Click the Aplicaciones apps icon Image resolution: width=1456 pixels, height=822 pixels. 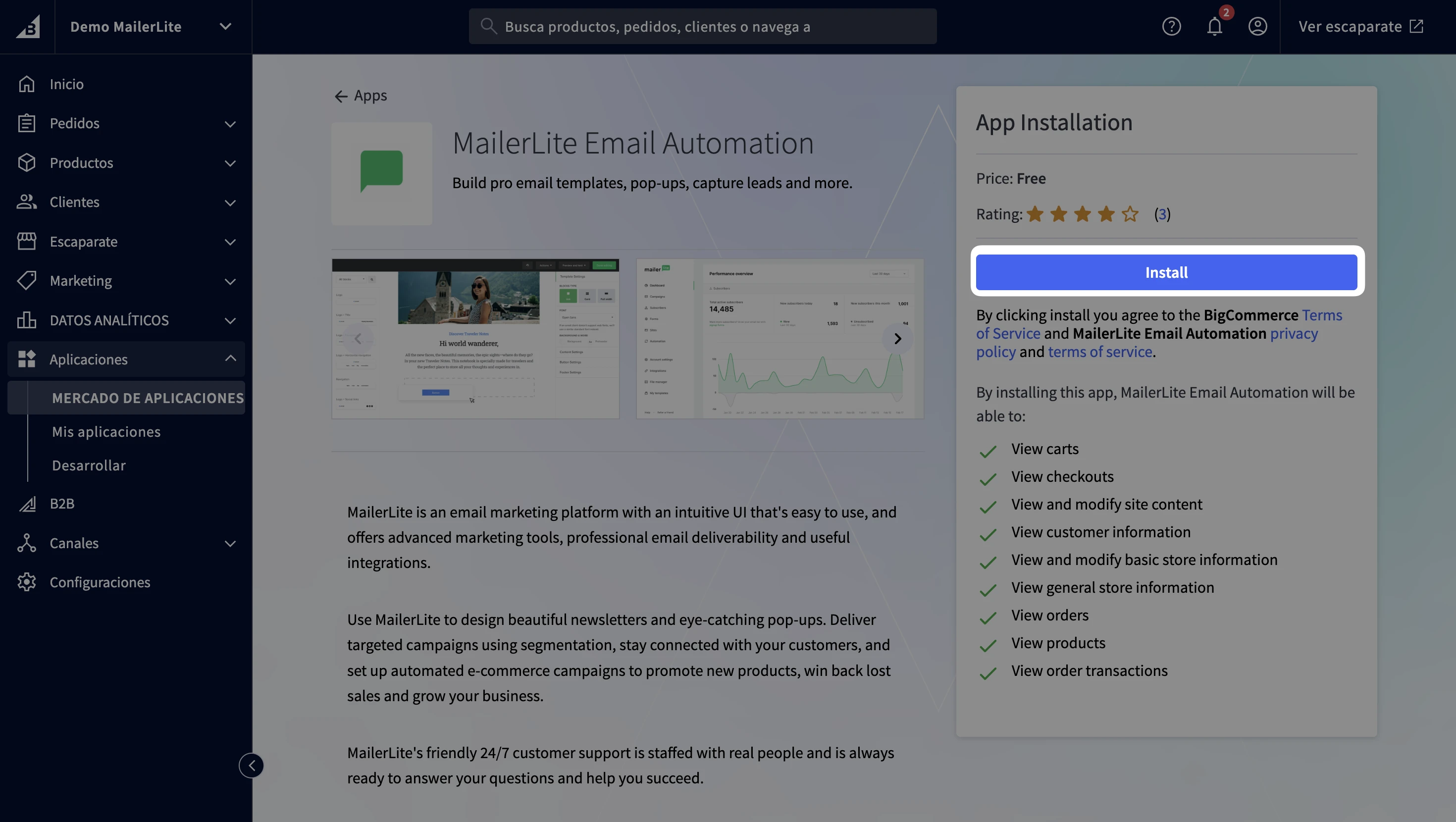27,359
